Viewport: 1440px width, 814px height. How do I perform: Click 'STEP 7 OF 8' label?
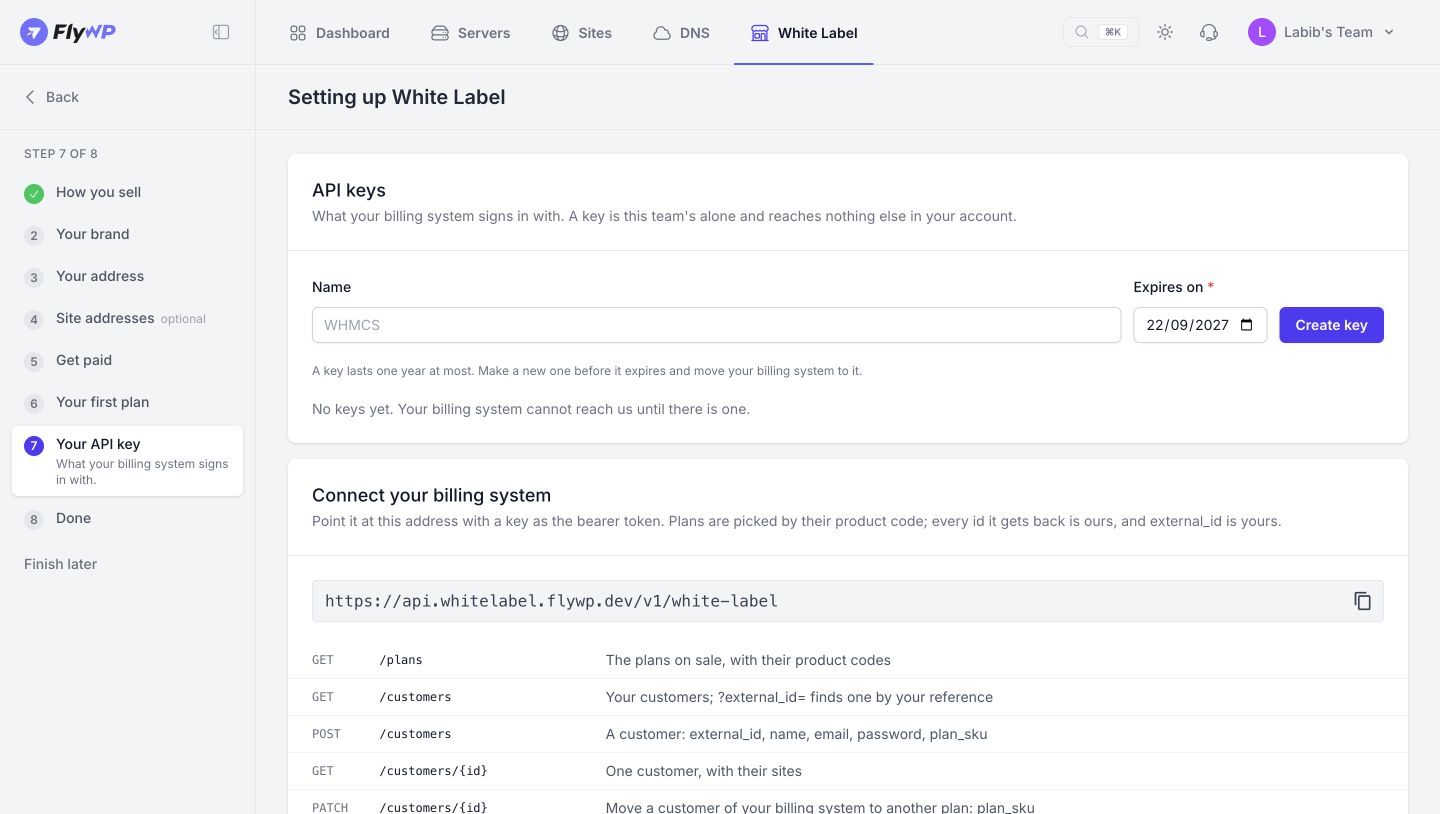pos(61,154)
